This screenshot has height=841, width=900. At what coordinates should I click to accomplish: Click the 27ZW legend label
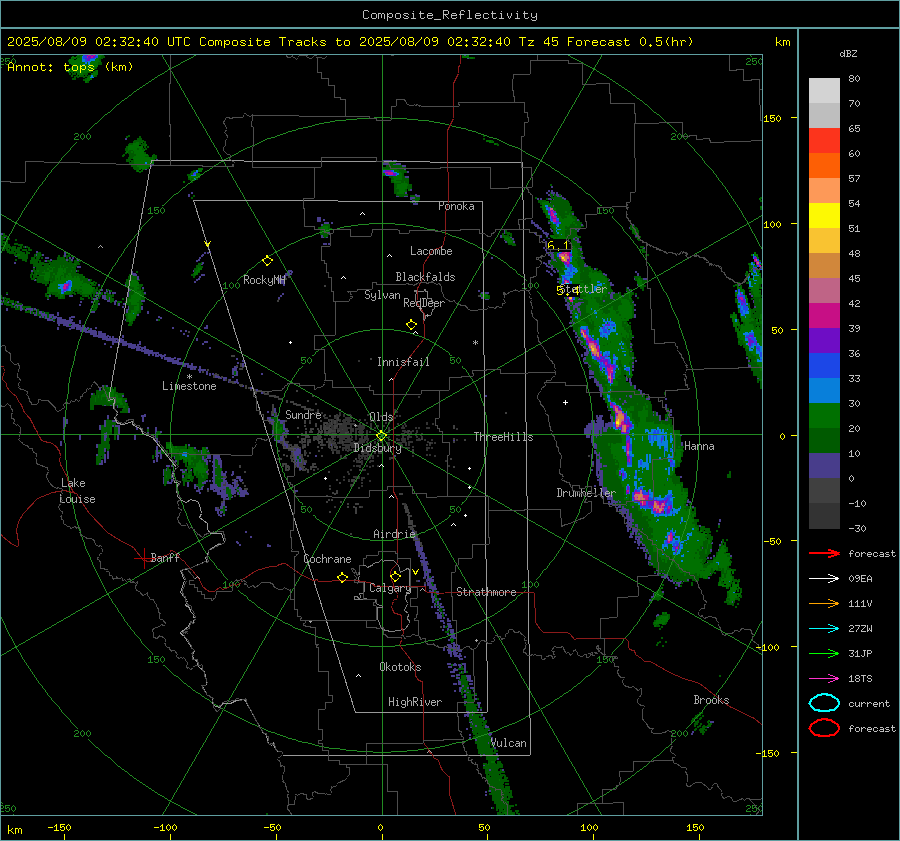(860, 629)
